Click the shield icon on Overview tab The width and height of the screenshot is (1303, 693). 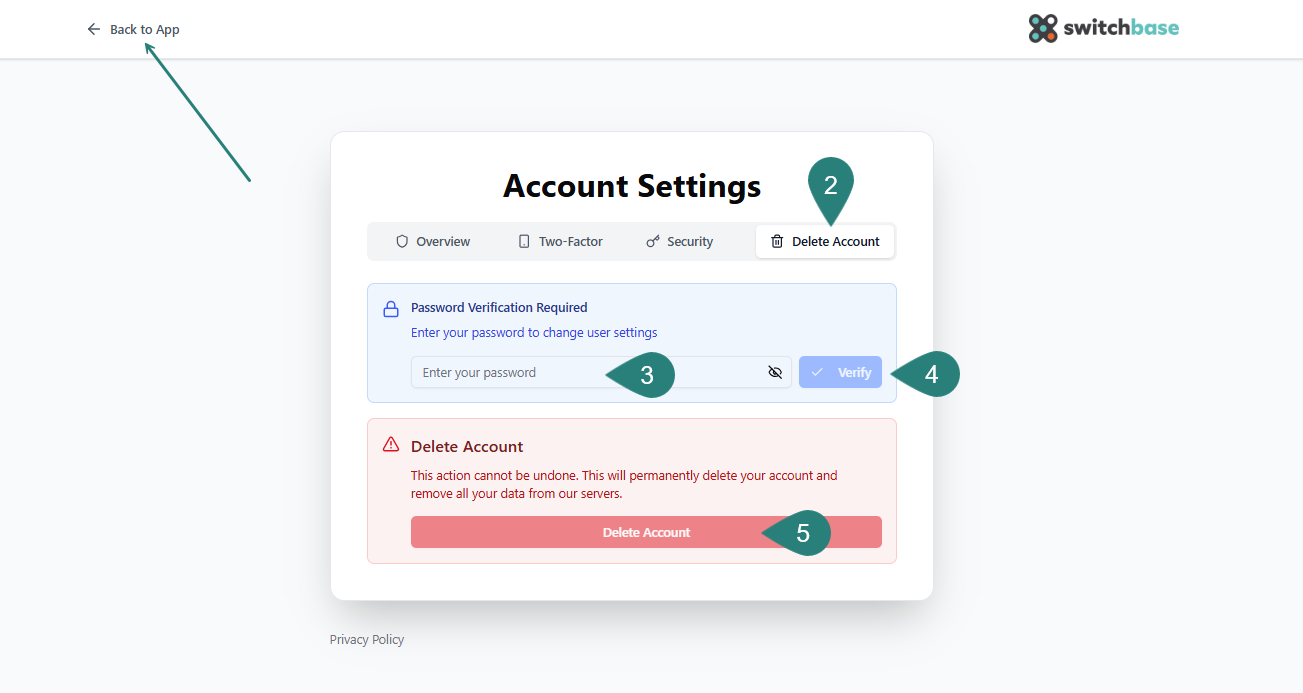402,241
